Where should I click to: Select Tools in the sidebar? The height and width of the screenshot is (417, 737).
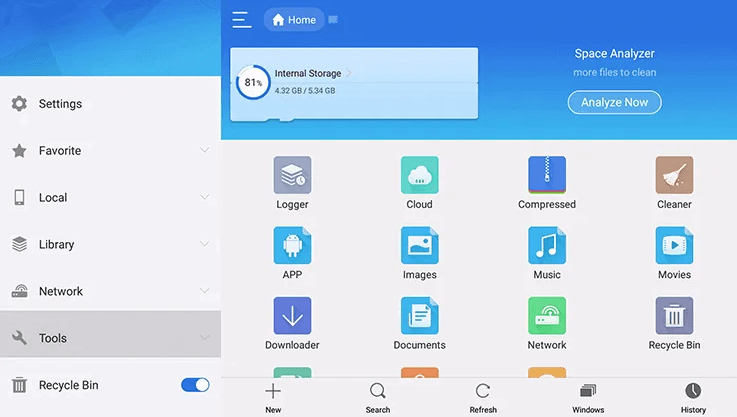pos(110,334)
